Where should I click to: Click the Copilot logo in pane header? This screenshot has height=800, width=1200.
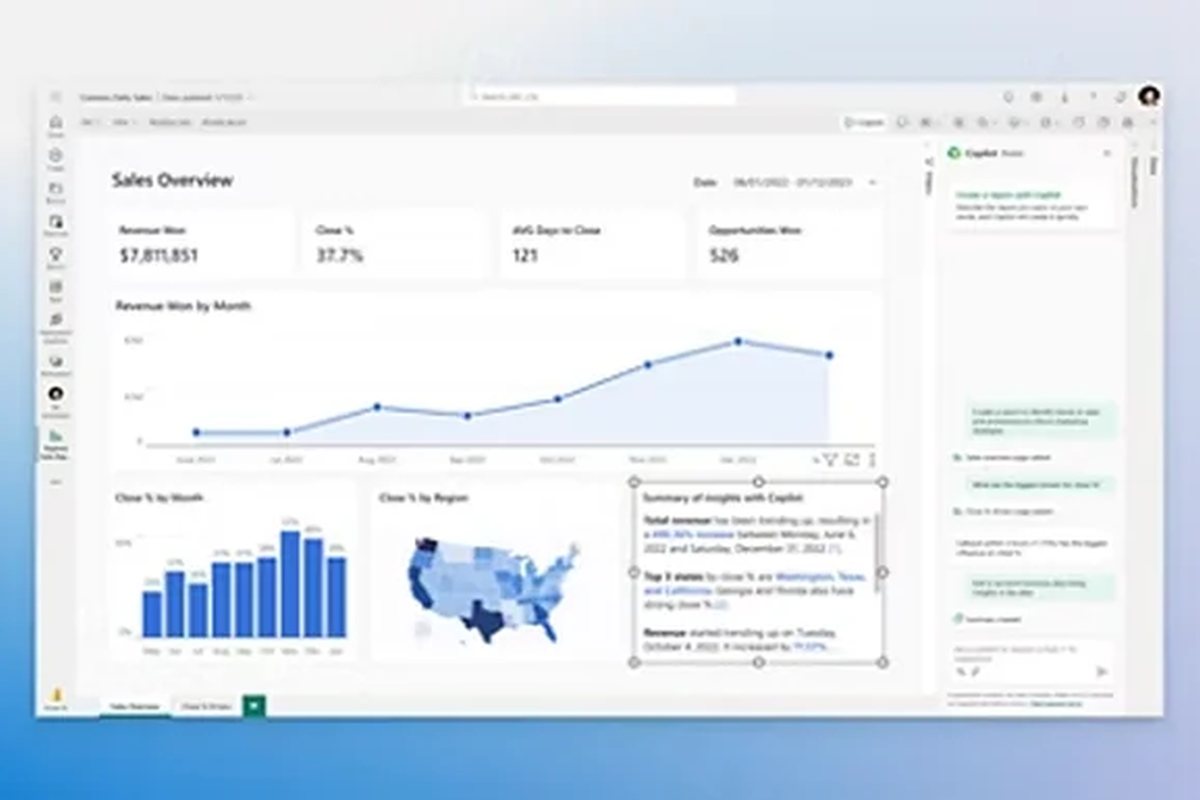tap(954, 153)
